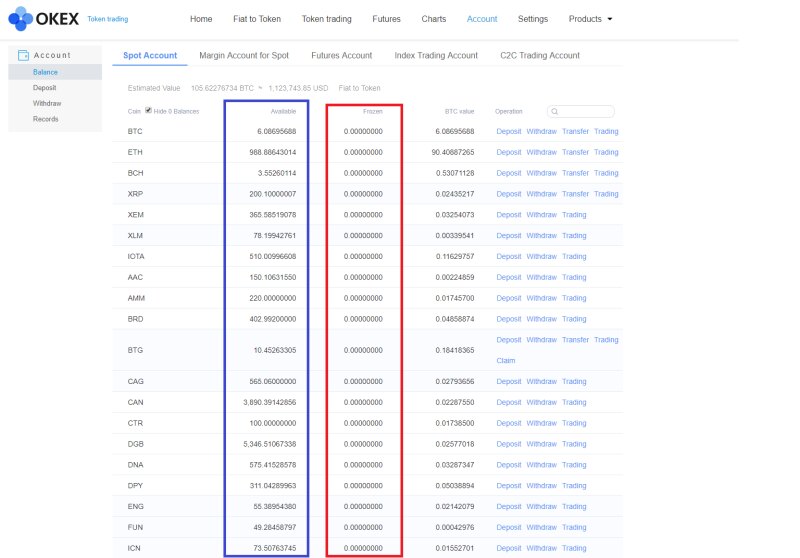Click into the coin search input field
The height and width of the screenshot is (558, 800).
[585, 111]
